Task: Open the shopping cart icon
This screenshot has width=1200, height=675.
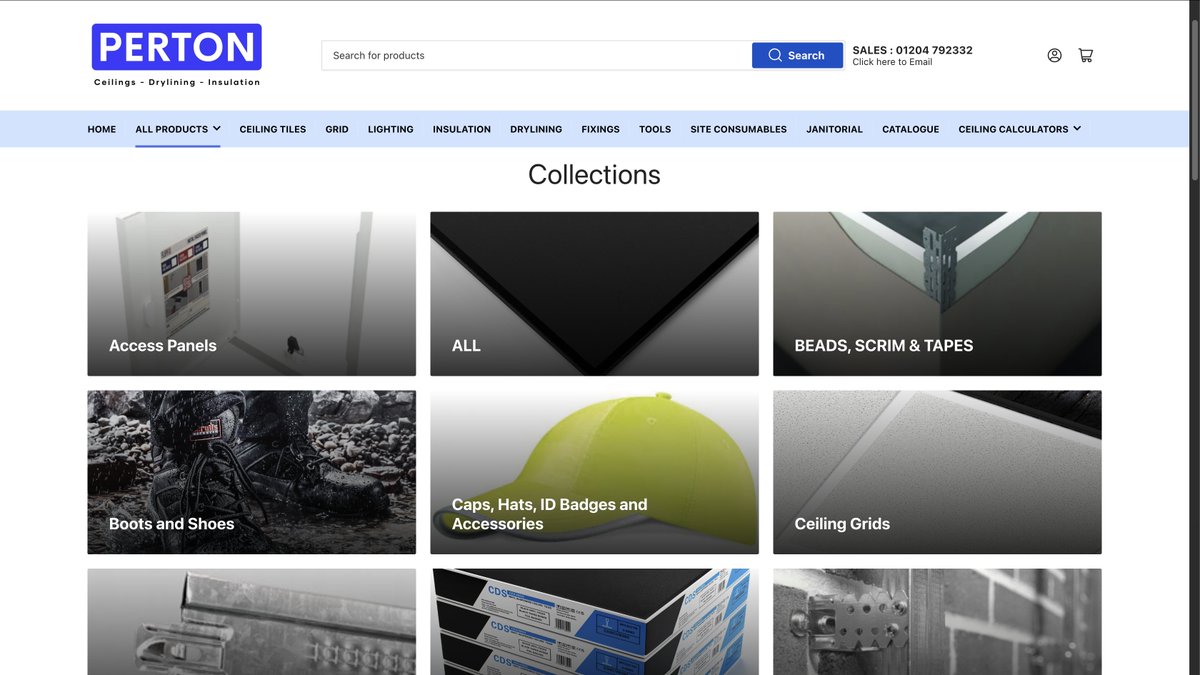Action: tap(1085, 55)
